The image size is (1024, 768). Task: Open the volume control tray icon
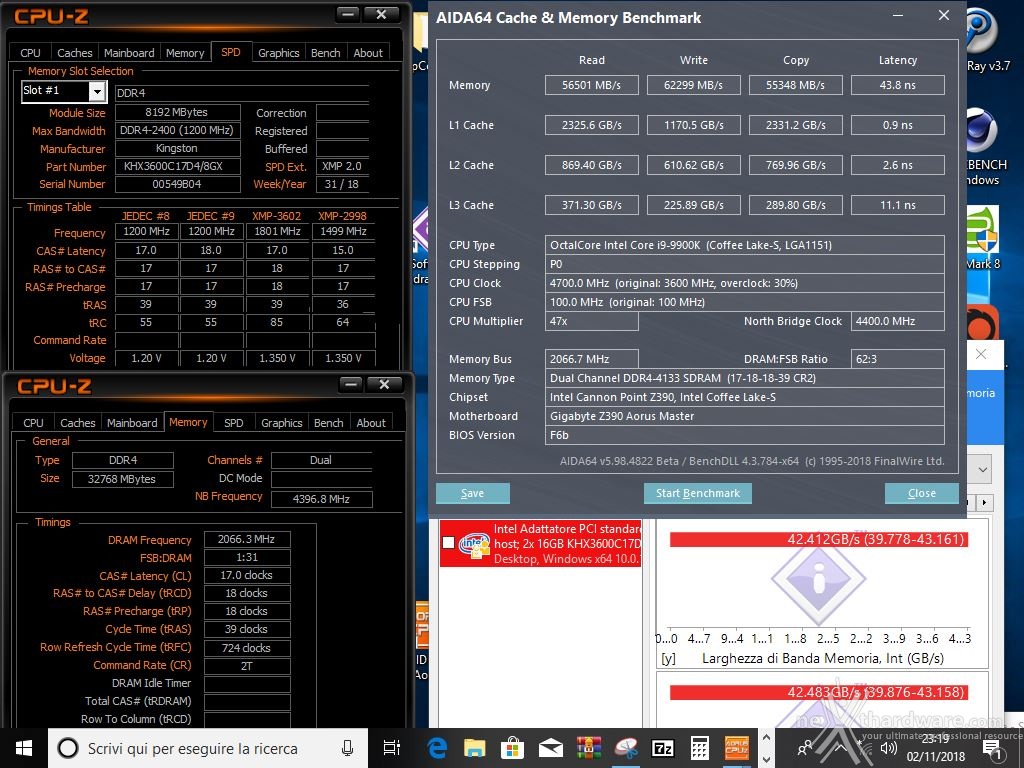pyautogui.click(x=888, y=748)
